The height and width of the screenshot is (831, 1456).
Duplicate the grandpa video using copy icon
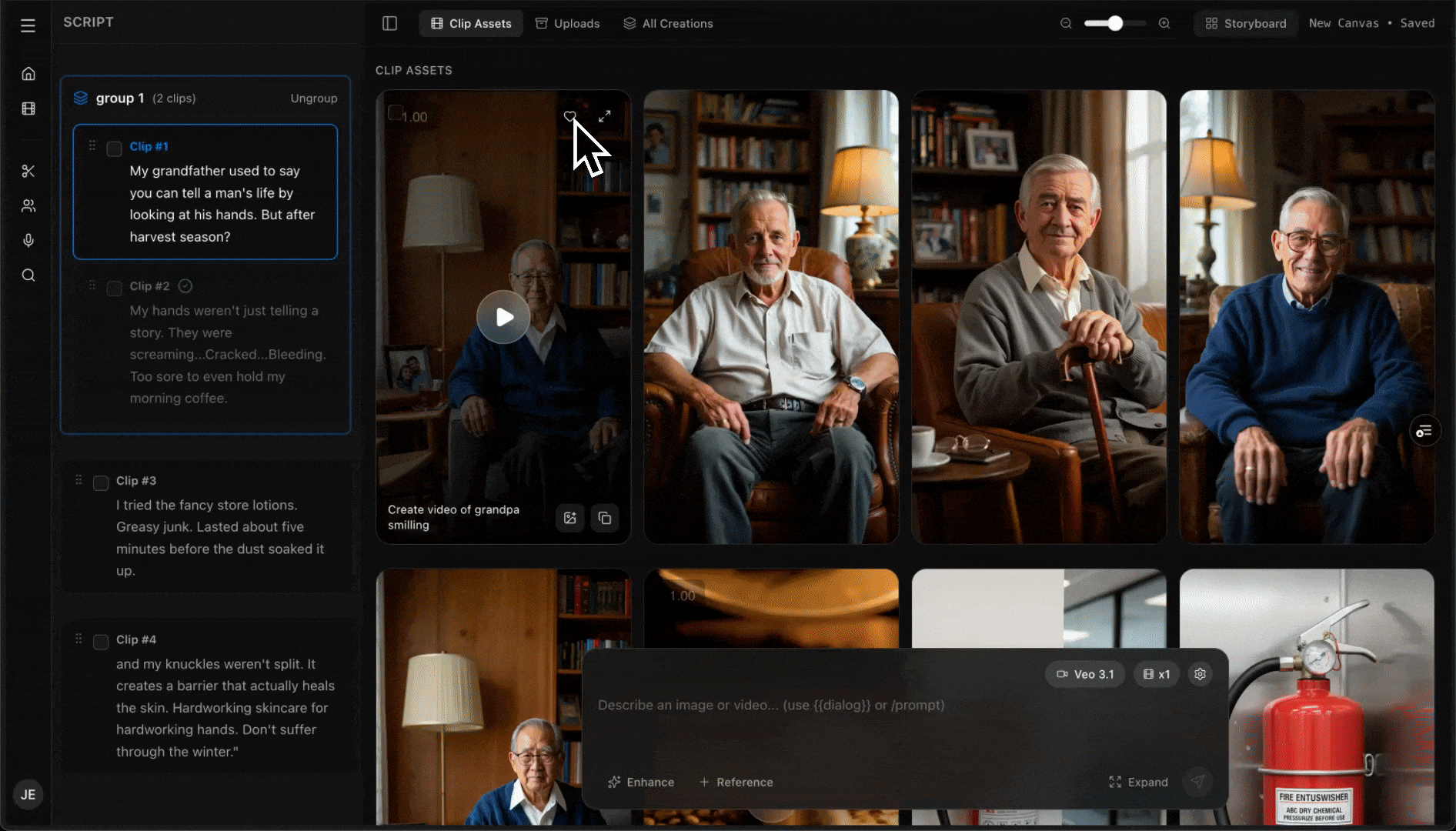(x=605, y=518)
